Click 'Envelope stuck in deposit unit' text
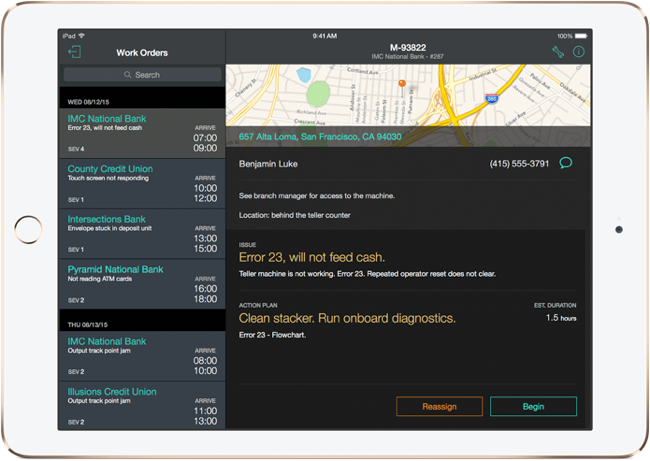Image resolution: width=650 pixels, height=461 pixels. click(109, 228)
